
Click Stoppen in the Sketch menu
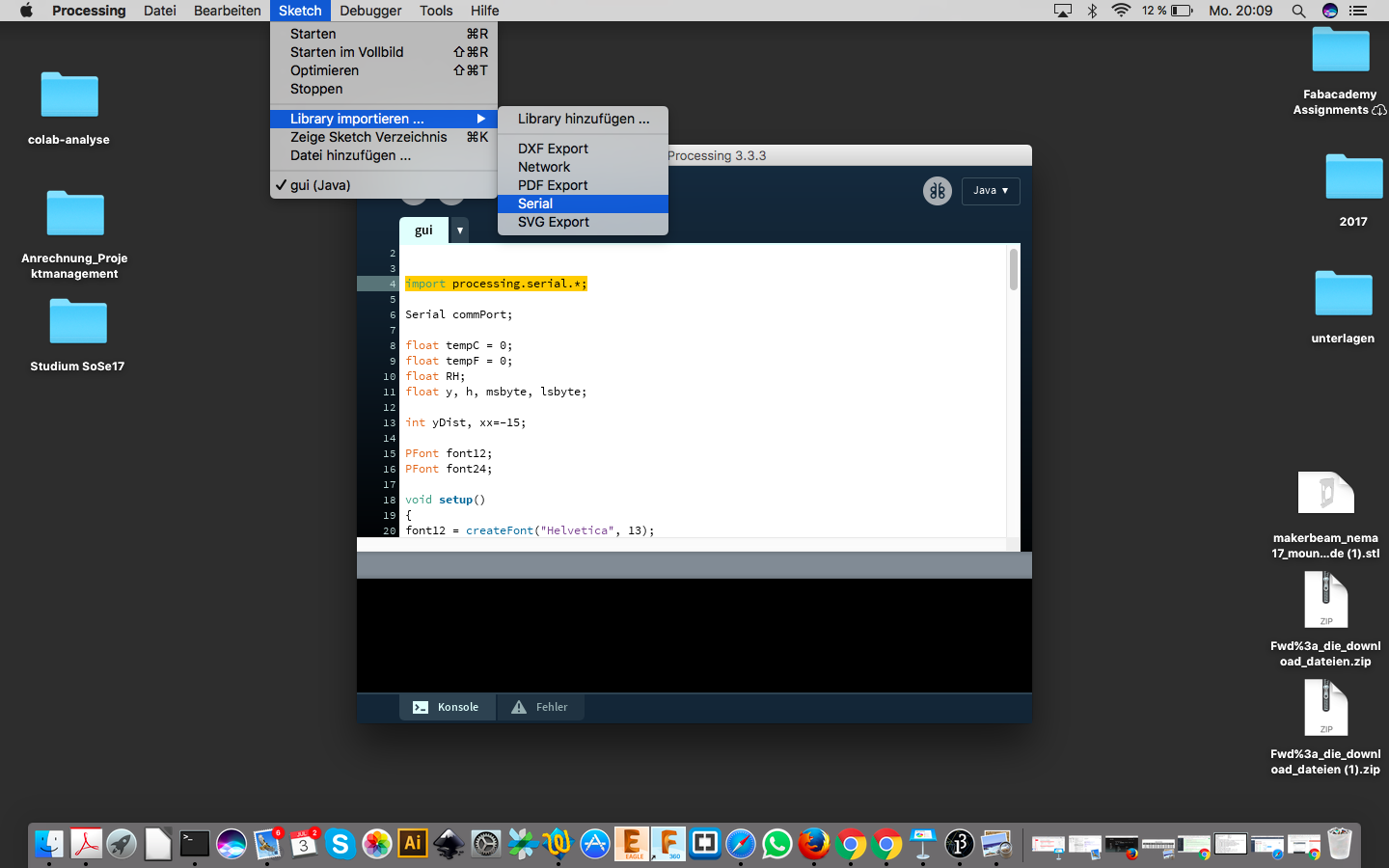pyautogui.click(x=384, y=89)
